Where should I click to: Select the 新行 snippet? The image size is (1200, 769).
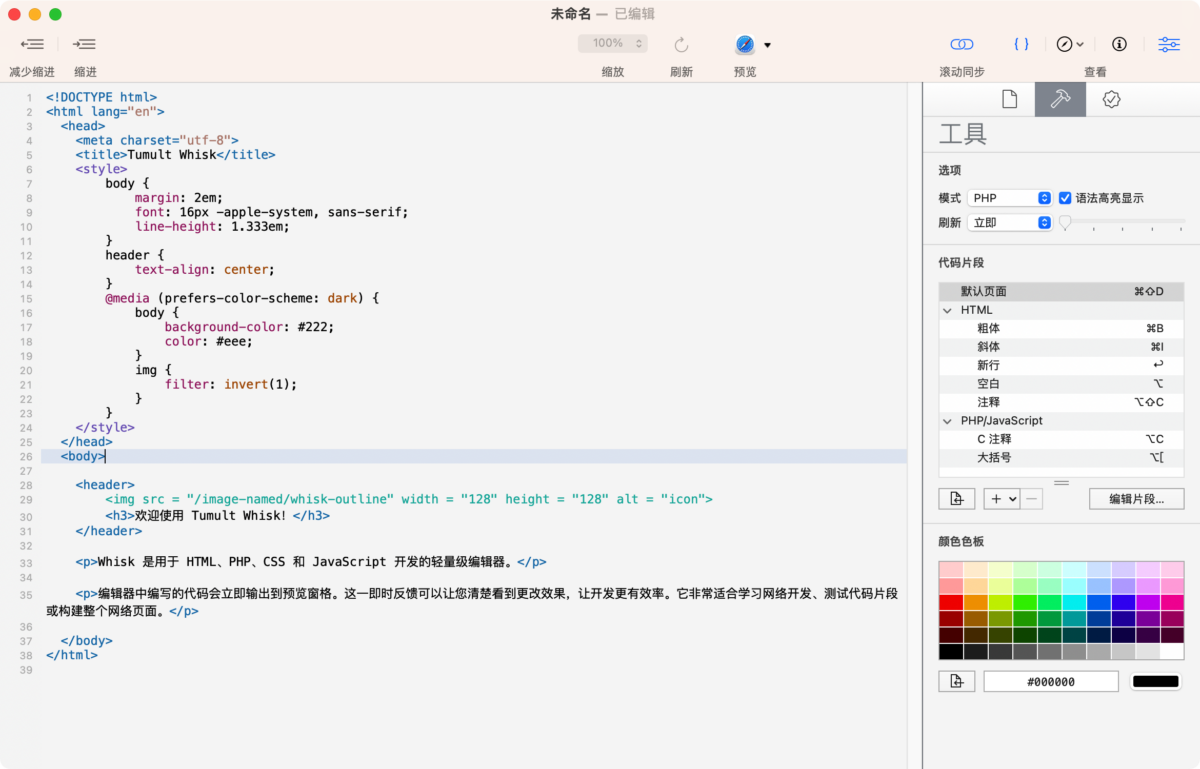[x=1061, y=365]
